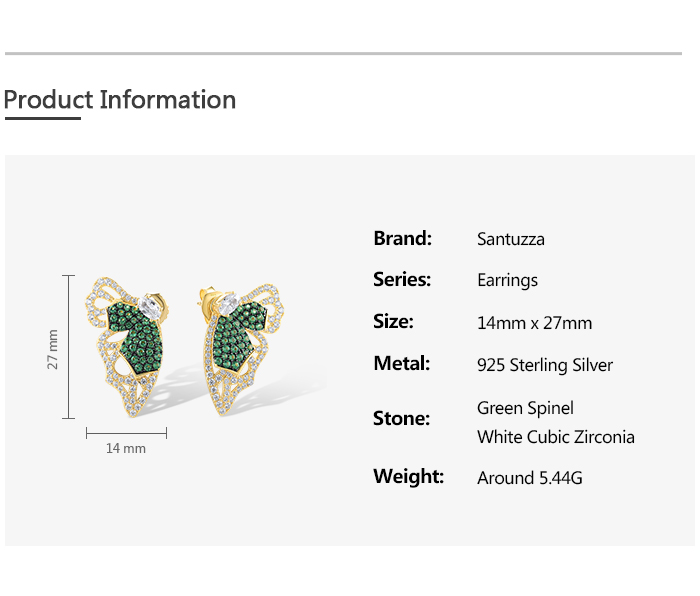The width and height of the screenshot is (700, 596).
Task: Click the Size: label
Action: click(393, 322)
